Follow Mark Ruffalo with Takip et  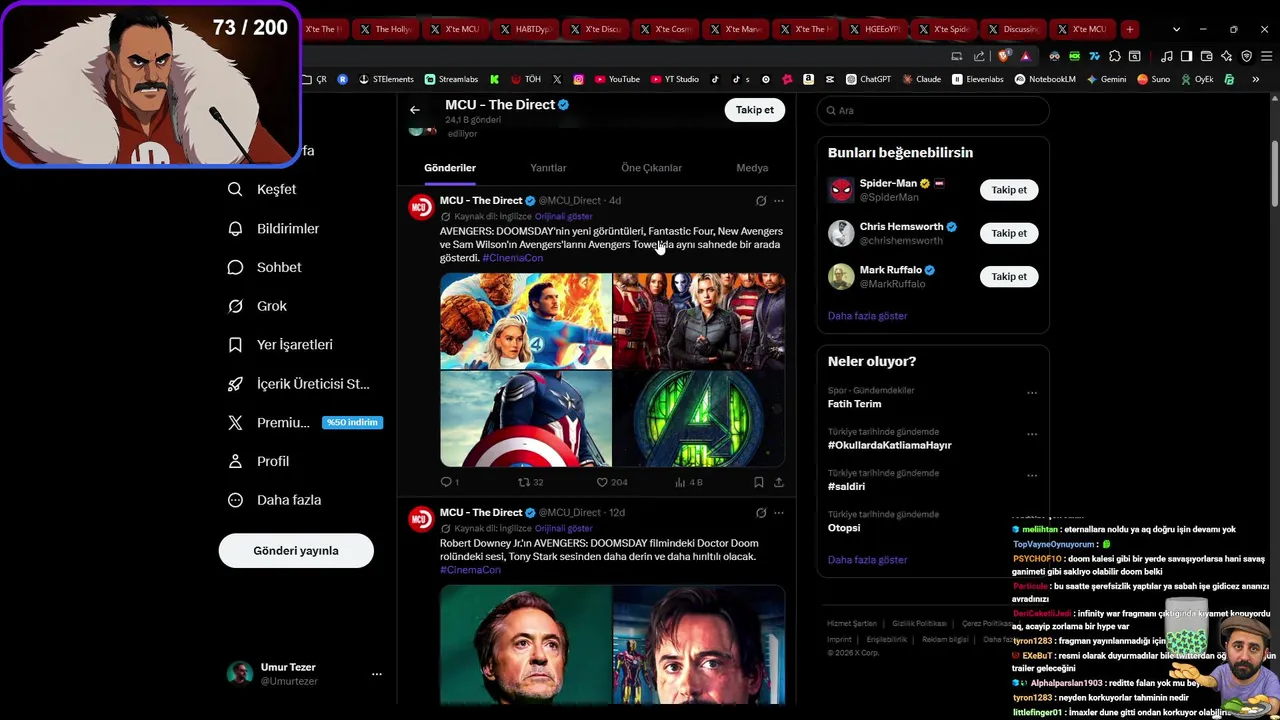coord(1009,276)
